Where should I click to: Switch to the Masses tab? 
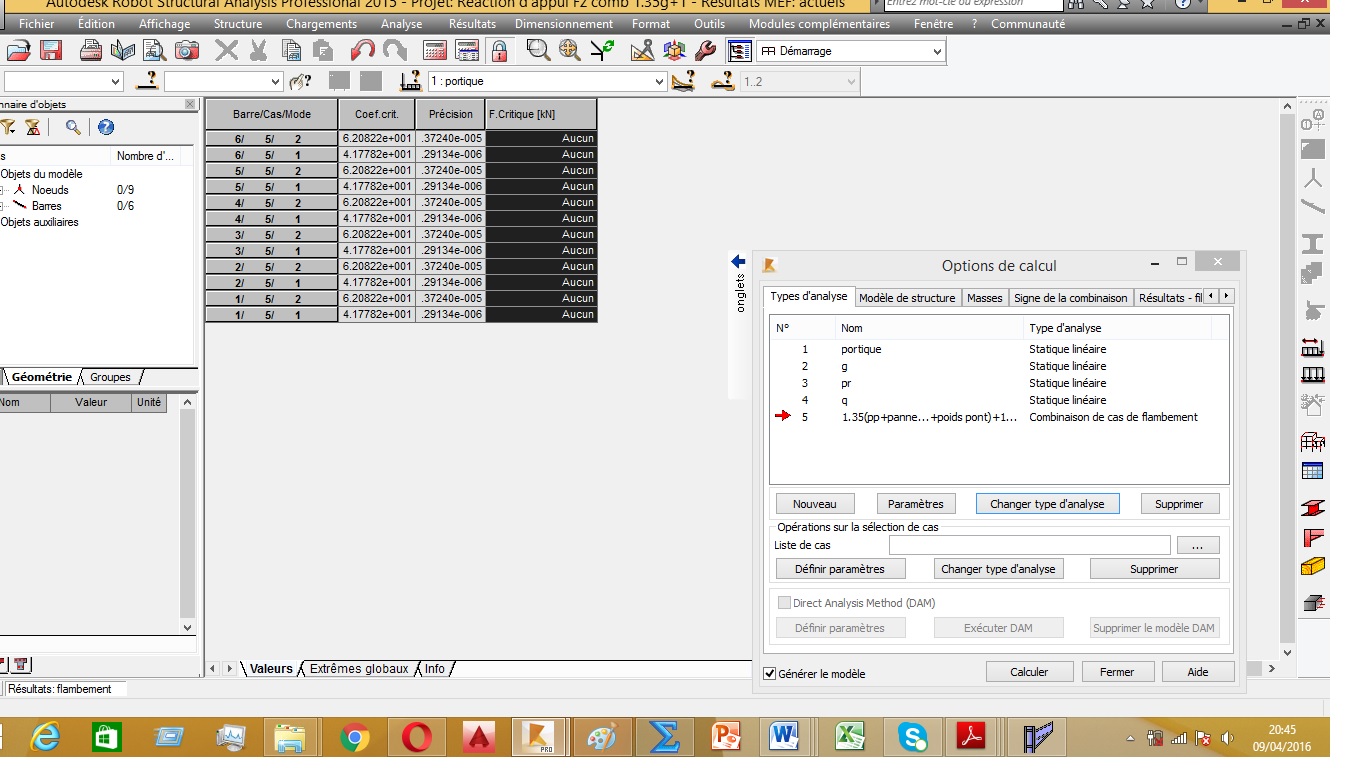click(x=985, y=298)
